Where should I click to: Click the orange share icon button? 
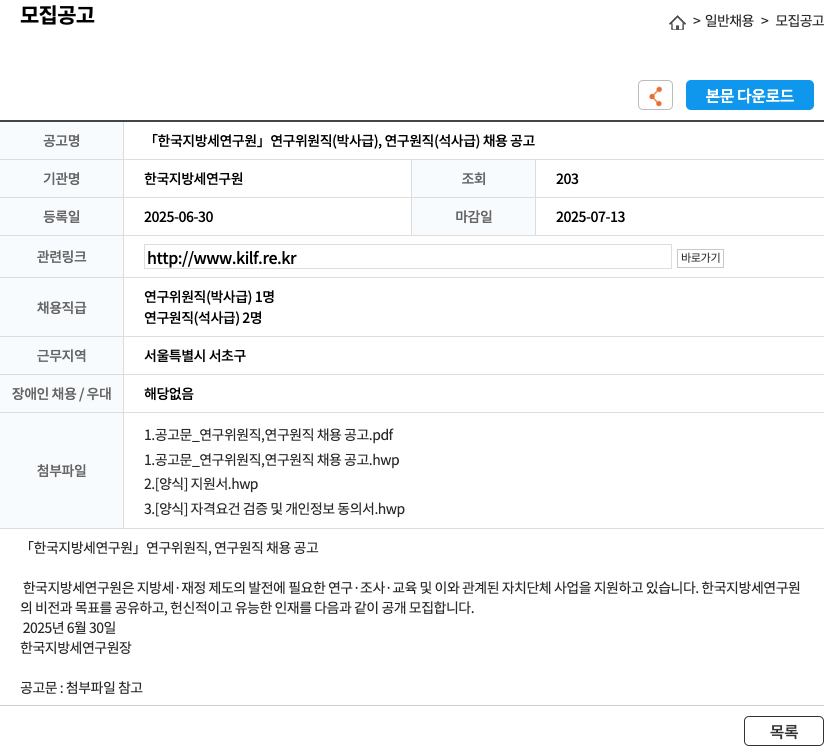click(655, 96)
